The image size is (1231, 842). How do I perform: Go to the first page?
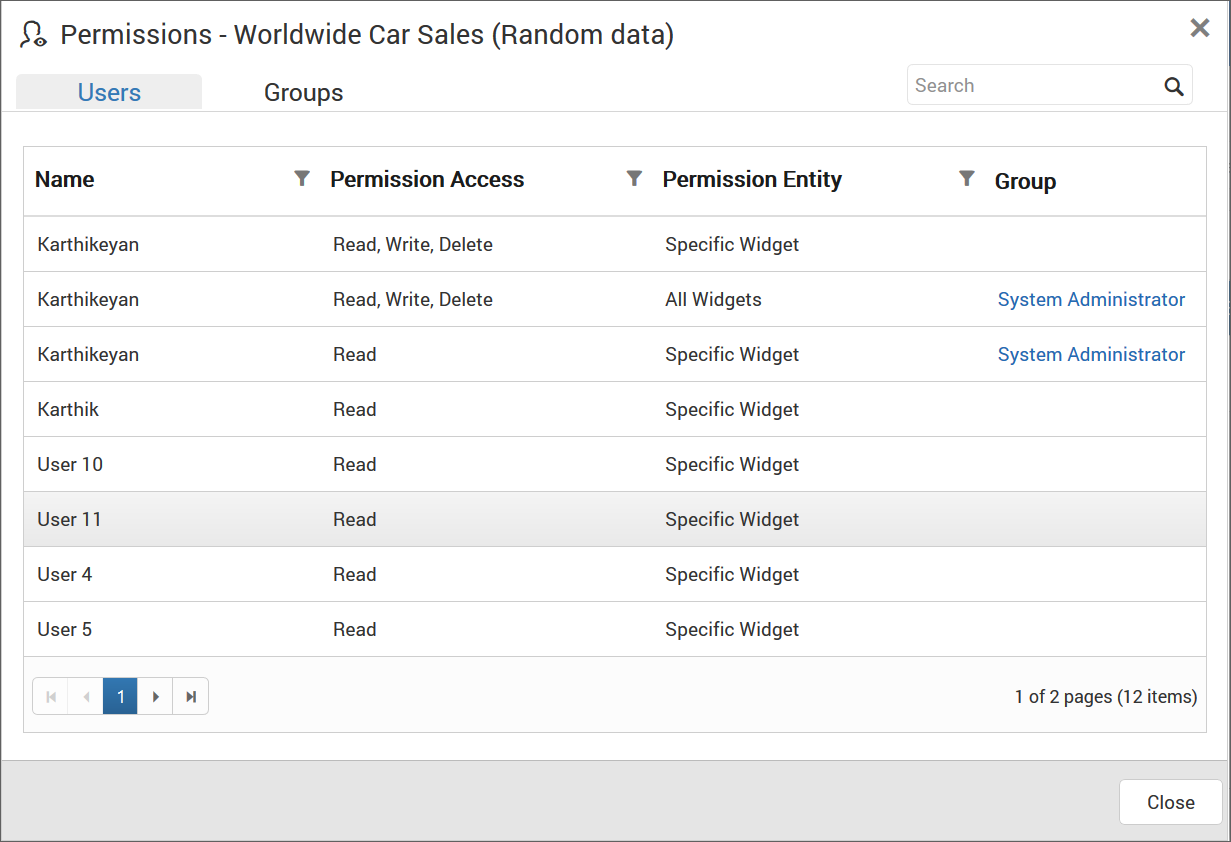coord(50,696)
